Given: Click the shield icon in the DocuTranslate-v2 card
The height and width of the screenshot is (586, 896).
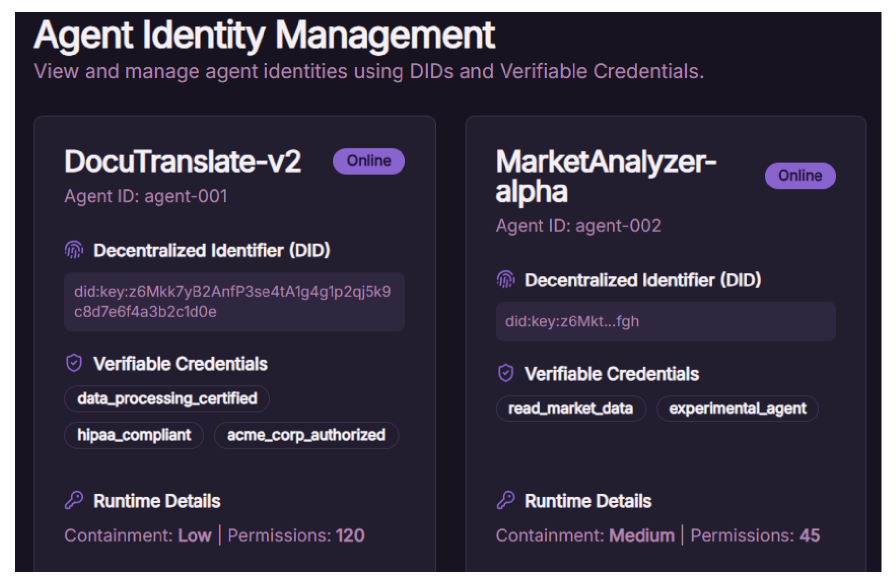Looking at the screenshot, I should [73, 364].
